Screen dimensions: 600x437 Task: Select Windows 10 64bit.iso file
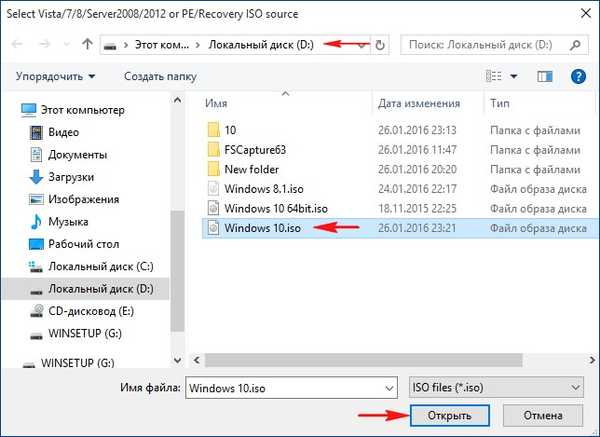[276, 208]
